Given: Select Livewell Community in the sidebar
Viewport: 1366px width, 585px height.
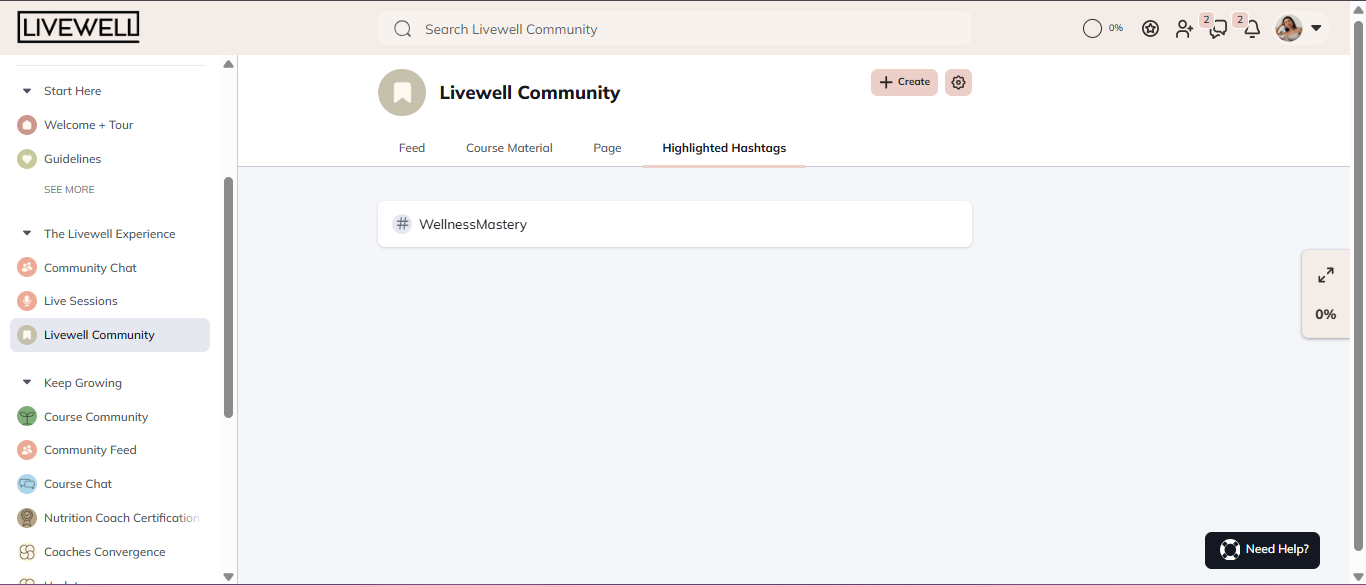Looking at the screenshot, I should [x=110, y=335].
